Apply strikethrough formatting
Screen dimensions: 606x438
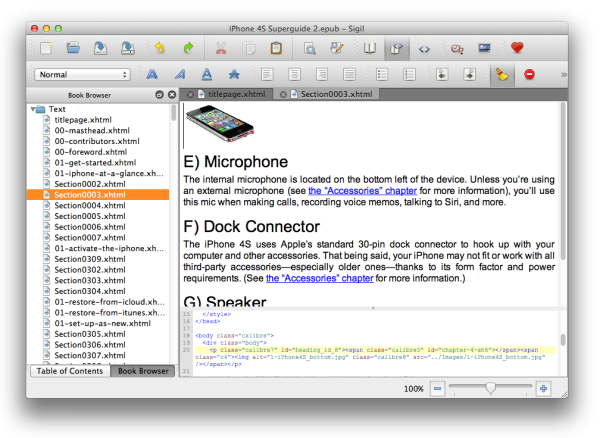(x=234, y=74)
